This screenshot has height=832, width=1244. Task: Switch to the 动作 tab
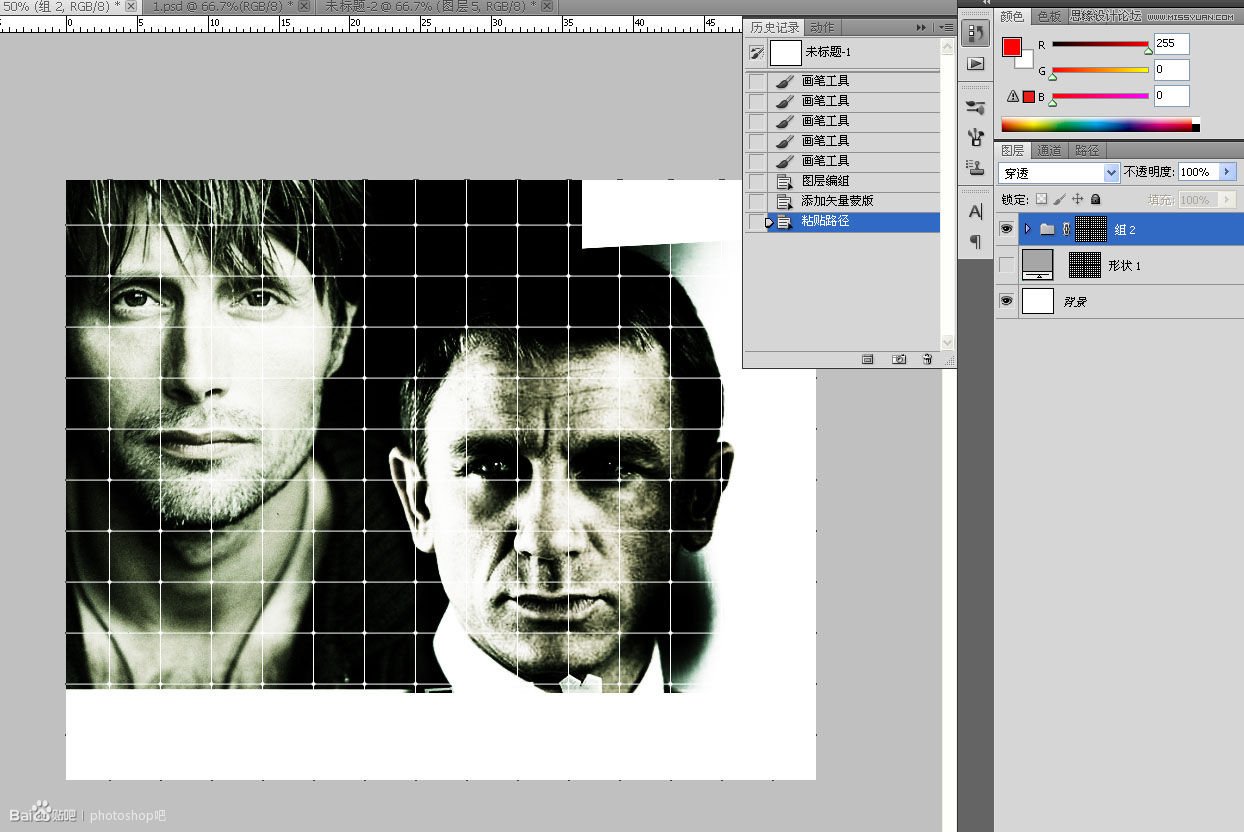pos(822,28)
